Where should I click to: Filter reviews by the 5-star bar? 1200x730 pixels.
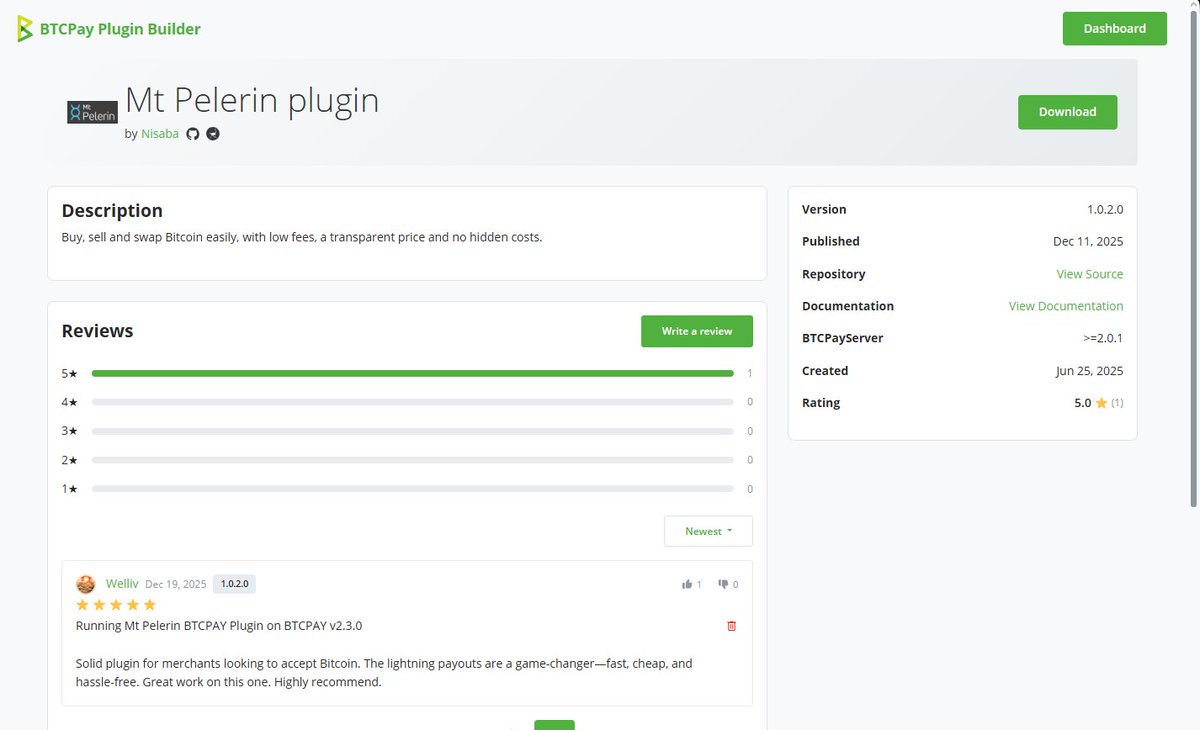(412, 373)
